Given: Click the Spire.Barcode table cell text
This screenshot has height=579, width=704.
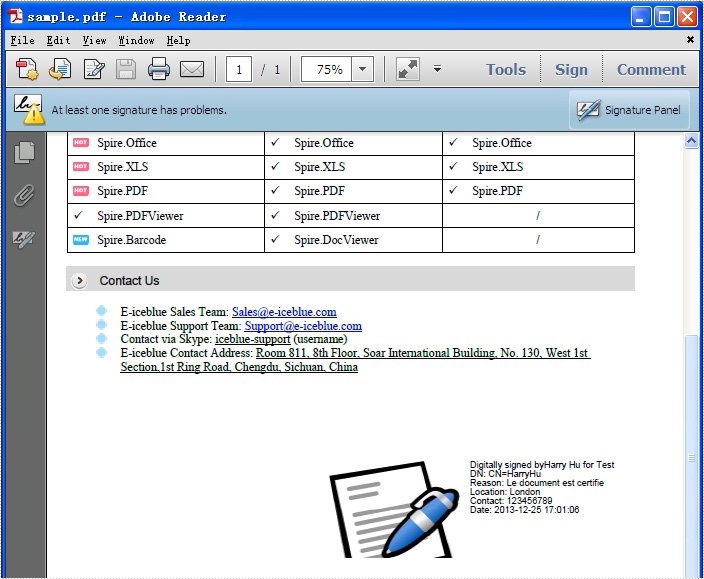Looking at the screenshot, I should point(132,240).
